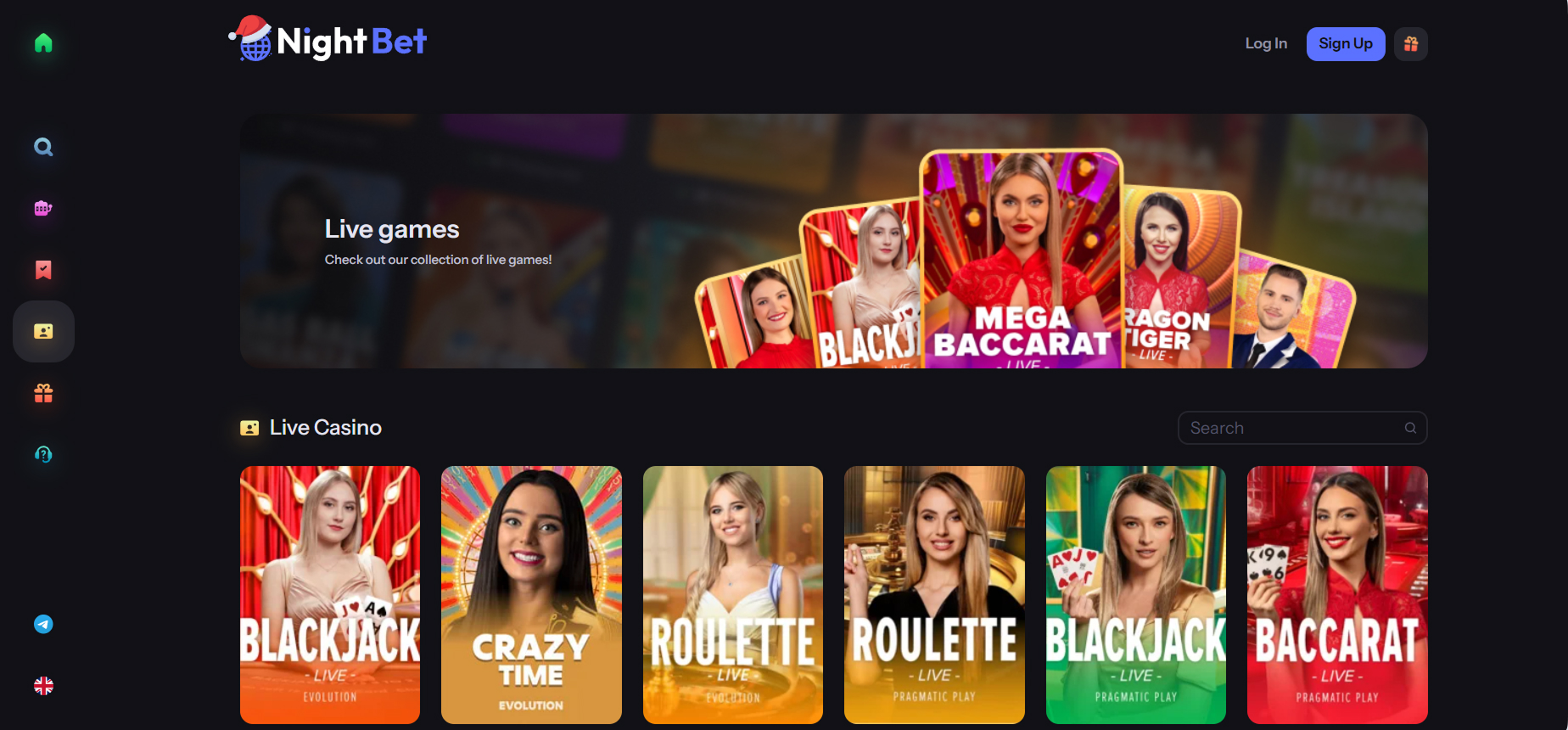Open the Telegram channel icon
The width and height of the screenshot is (1568, 730).
point(43,624)
